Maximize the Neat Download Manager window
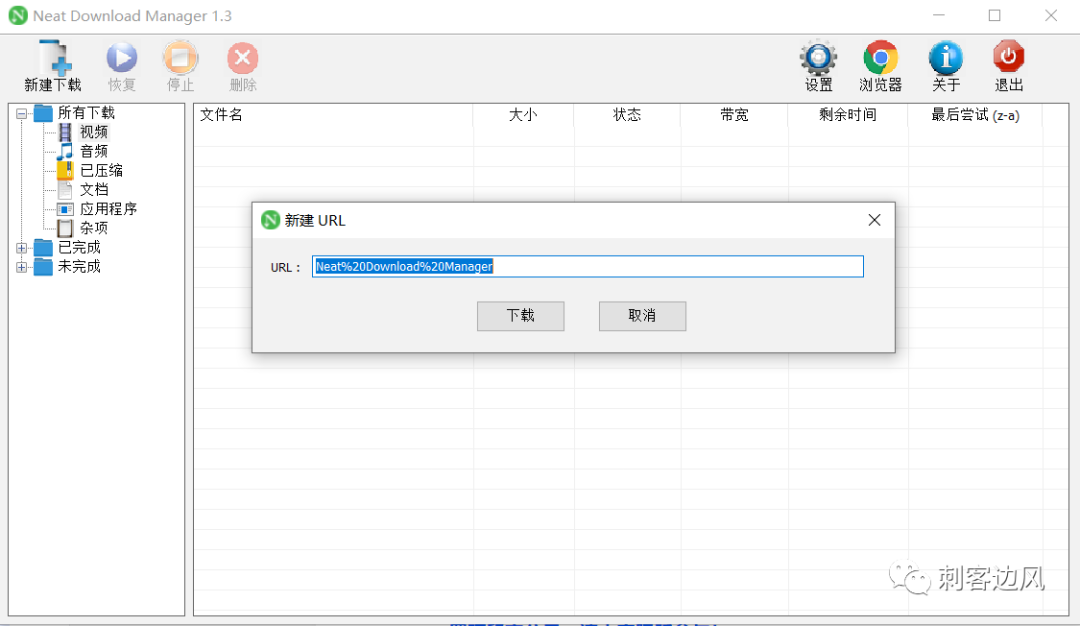The width and height of the screenshot is (1080, 626). pos(995,15)
